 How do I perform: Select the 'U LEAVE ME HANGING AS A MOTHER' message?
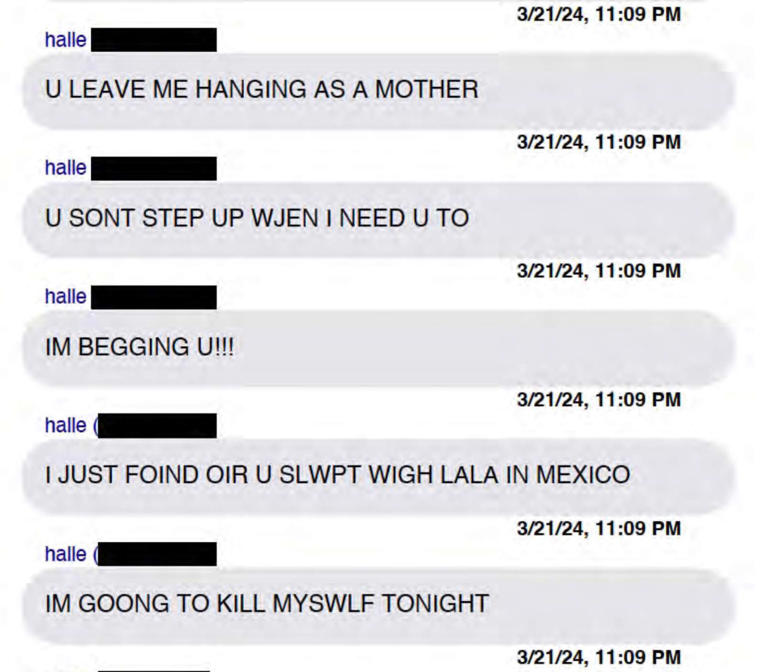pos(378,90)
